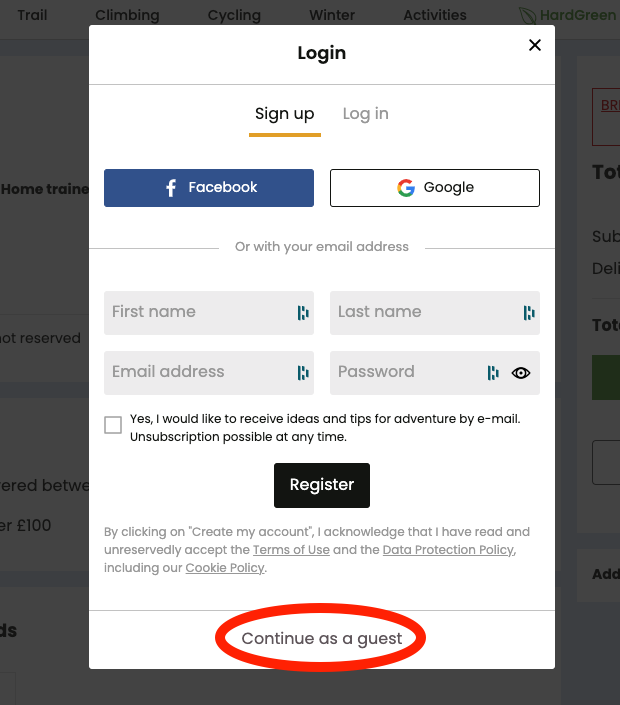Switch to the Log in tab
The height and width of the screenshot is (705, 620).
(x=366, y=114)
